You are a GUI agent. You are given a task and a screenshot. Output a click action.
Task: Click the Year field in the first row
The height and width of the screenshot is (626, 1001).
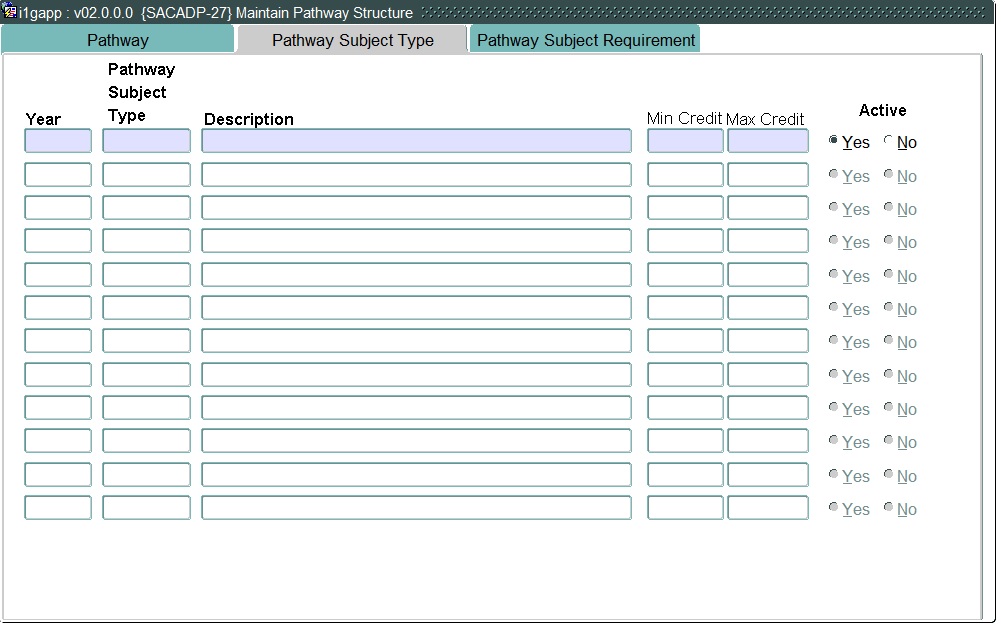tap(58, 141)
